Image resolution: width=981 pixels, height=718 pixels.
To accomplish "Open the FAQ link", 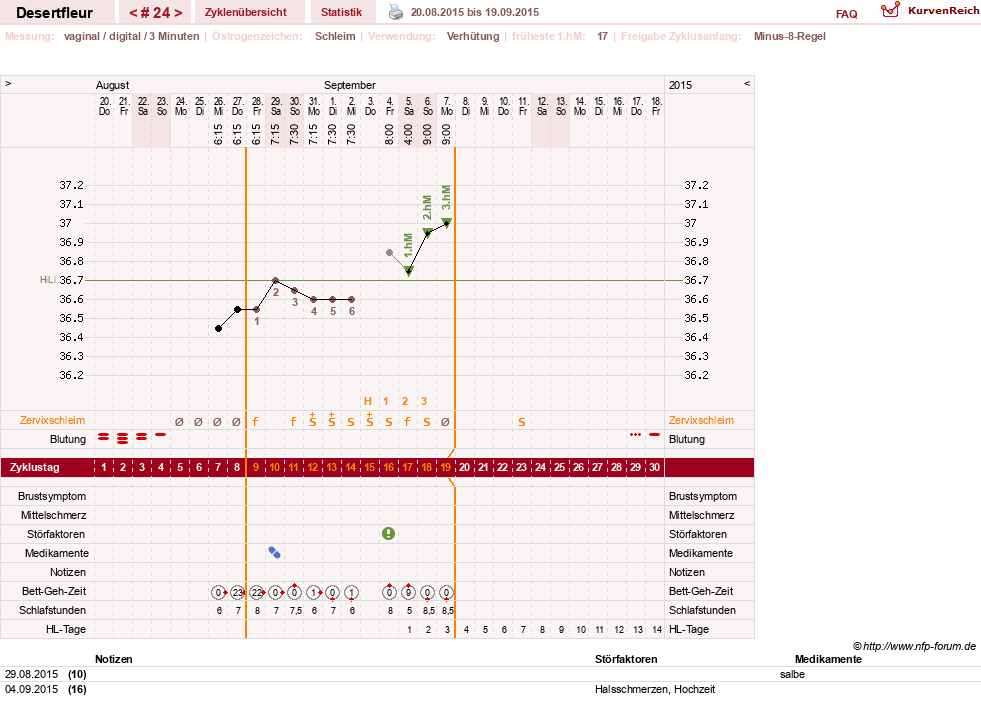I will [x=846, y=14].
